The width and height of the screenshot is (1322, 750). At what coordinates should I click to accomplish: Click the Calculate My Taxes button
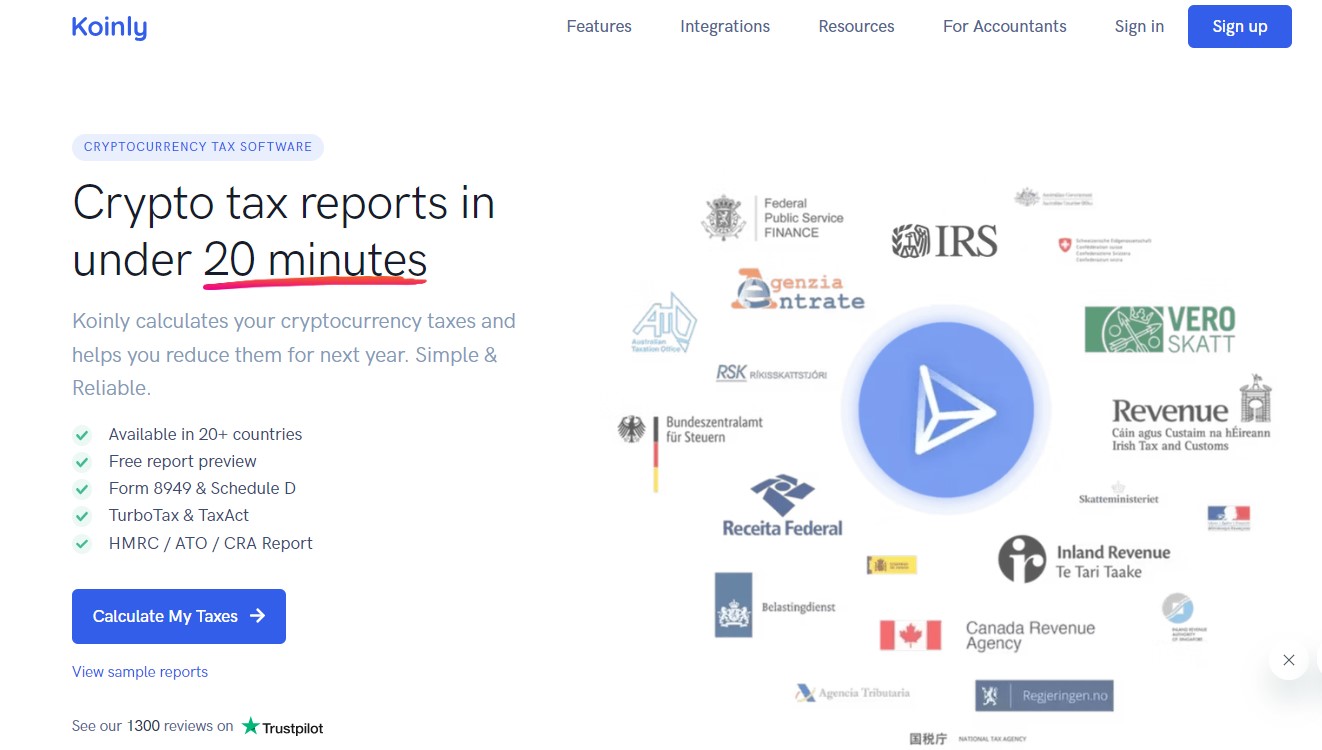click(x=179, y=616)
